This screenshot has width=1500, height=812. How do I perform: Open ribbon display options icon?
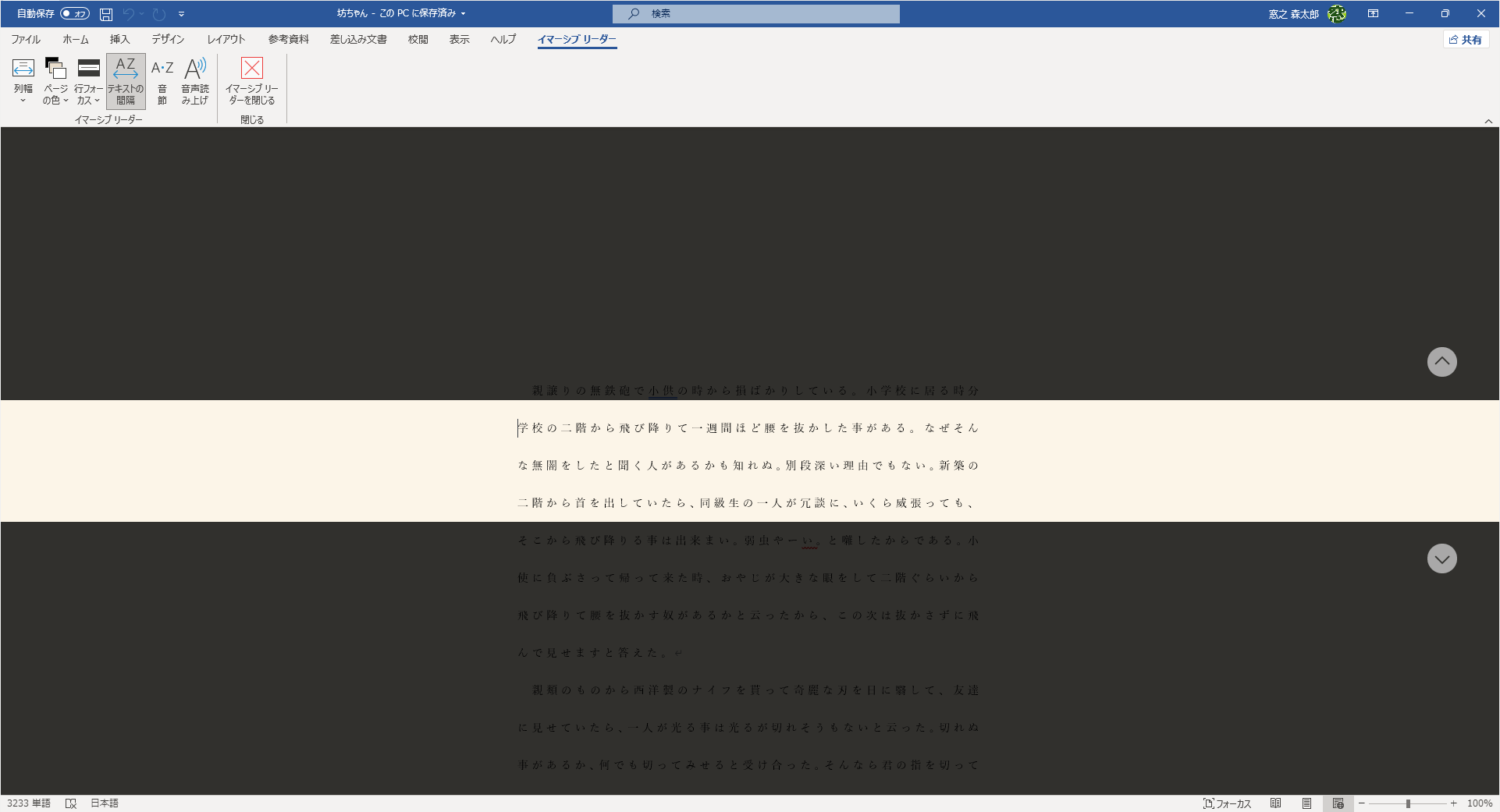point(1373,13)
